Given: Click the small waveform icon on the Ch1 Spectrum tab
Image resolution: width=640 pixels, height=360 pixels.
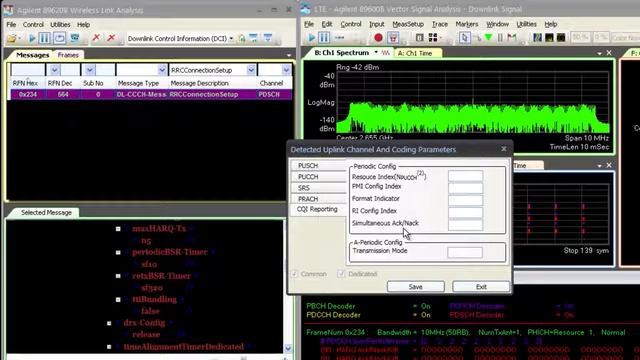Looking at the screenshot, I should [x=386, y=53].
